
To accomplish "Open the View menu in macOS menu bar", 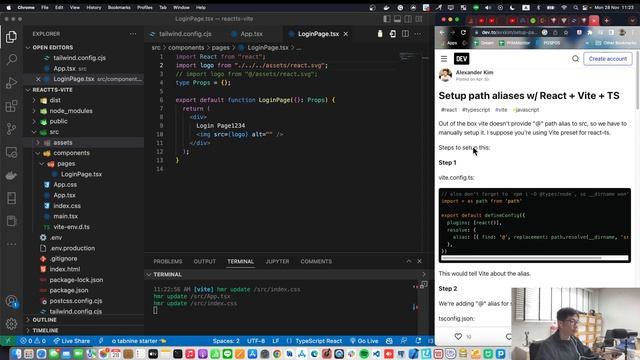I will point(75,7).
